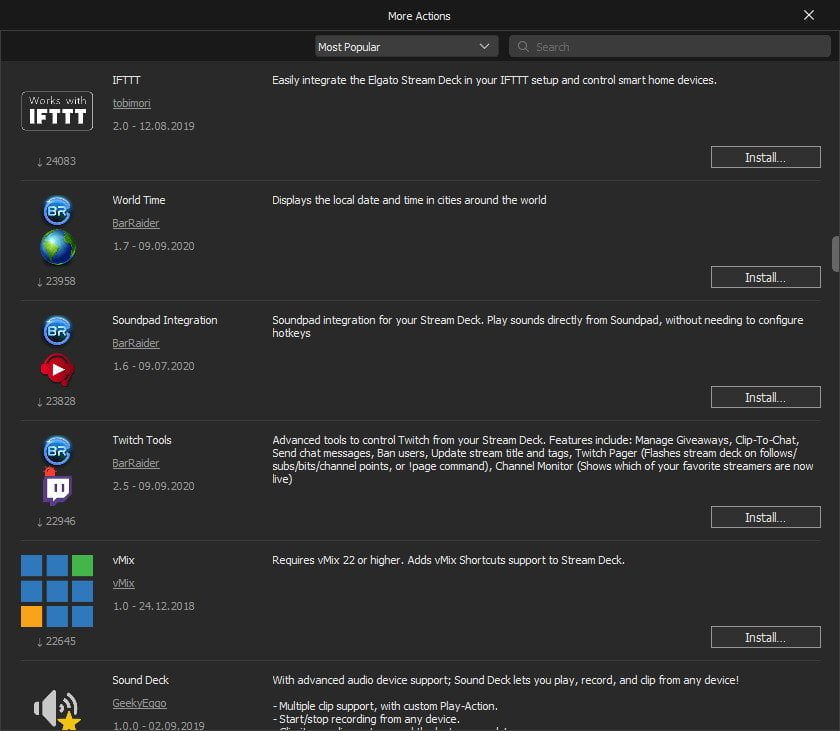Click the BarRaider logo in Twitch Tools row
This screenshot has width=840, height=731.
pyautogui.click(x=57, y=450)
